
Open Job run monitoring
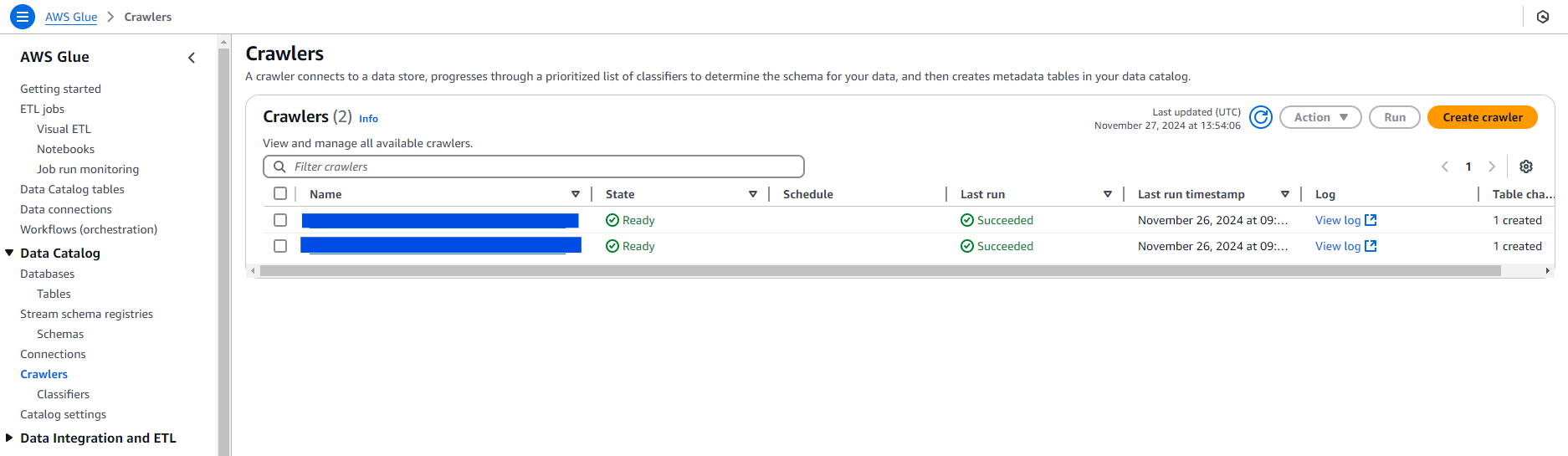[88, 169]
